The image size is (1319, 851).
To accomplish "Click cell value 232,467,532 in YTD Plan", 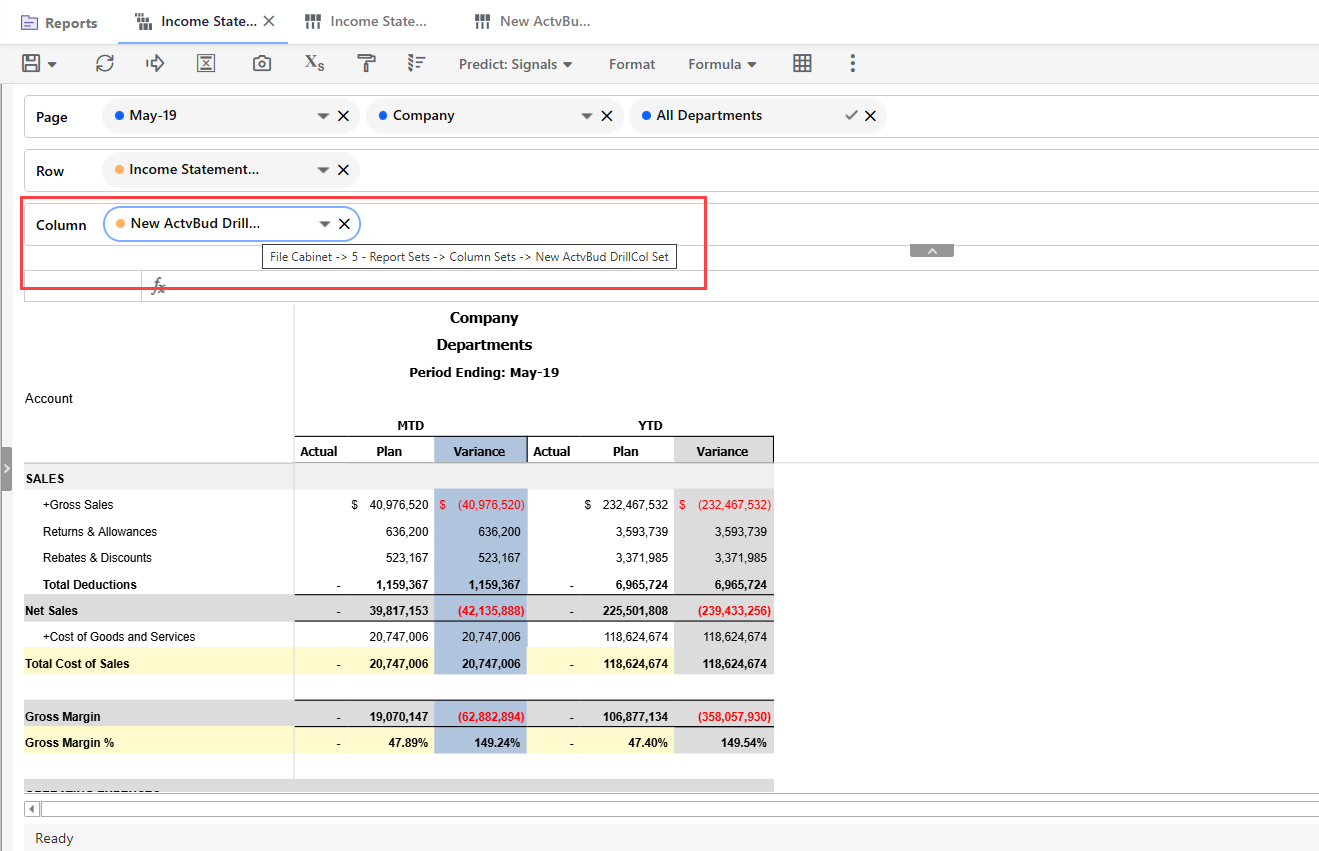I will (634, 505).
